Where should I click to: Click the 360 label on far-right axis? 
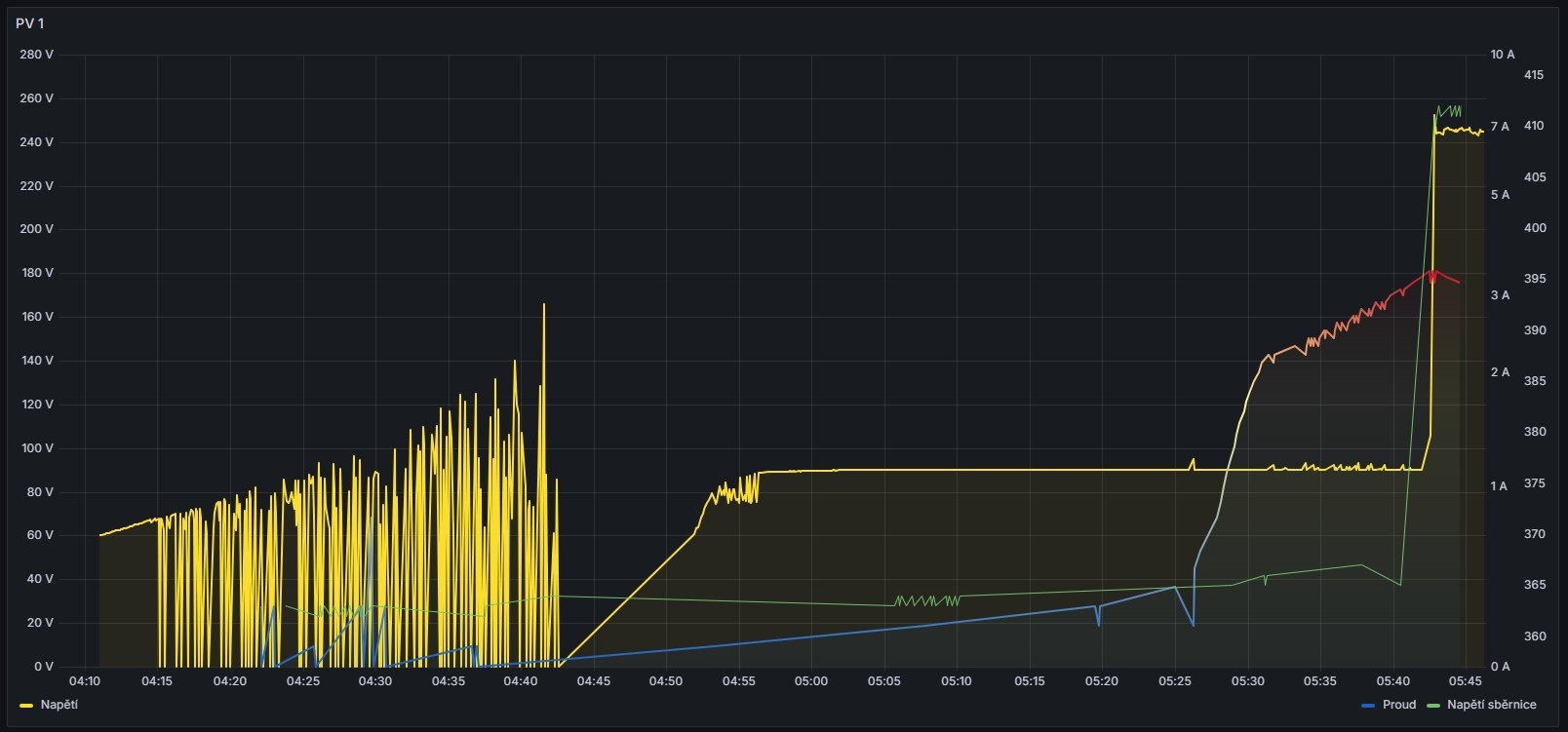tap(1534, 636)
